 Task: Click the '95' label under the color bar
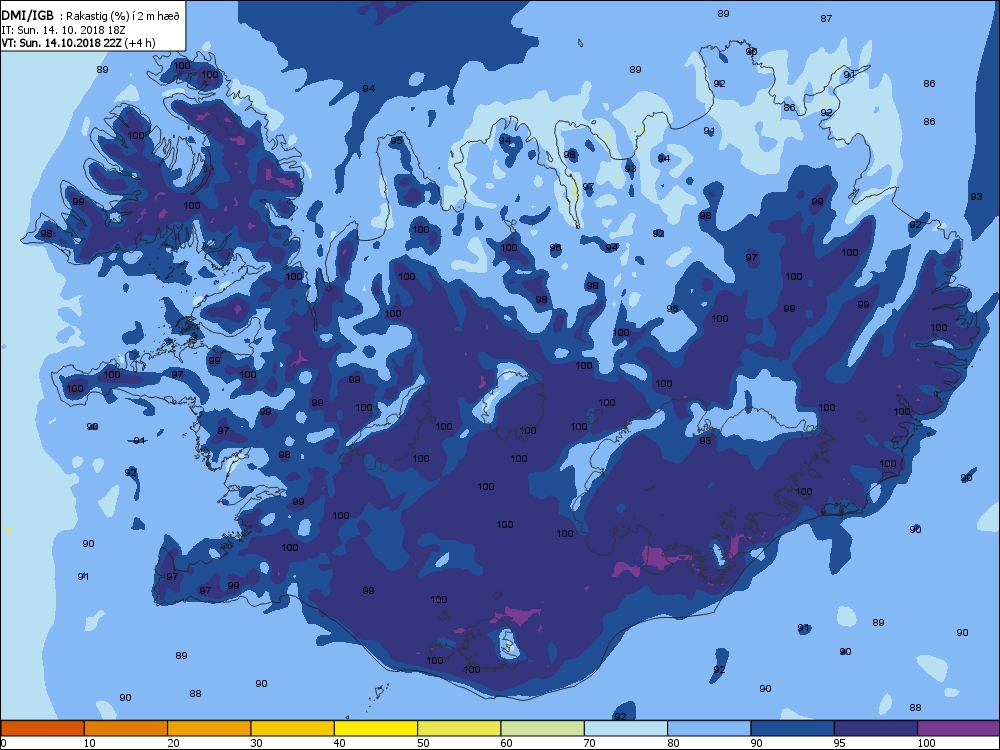coord(840,743)
